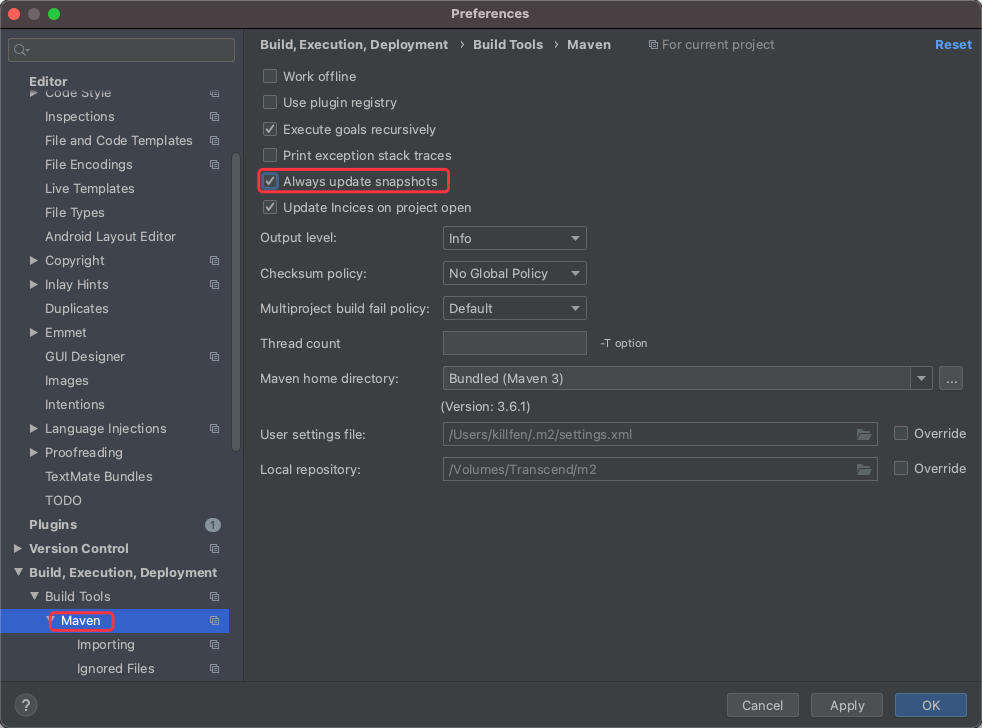Click the Reset link
Viewport: 982px width, 728px height.
(x=953, y=44)
